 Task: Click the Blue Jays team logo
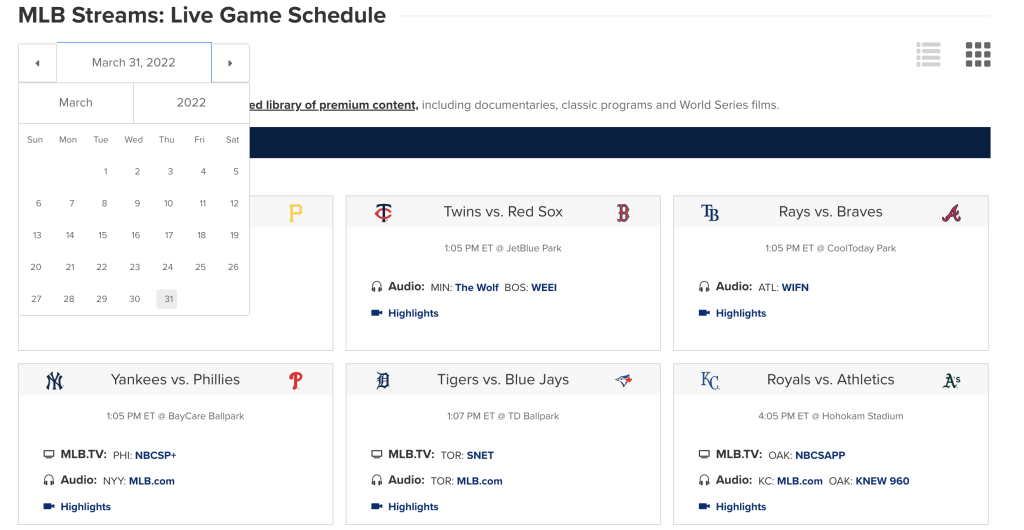click(623, 380)
